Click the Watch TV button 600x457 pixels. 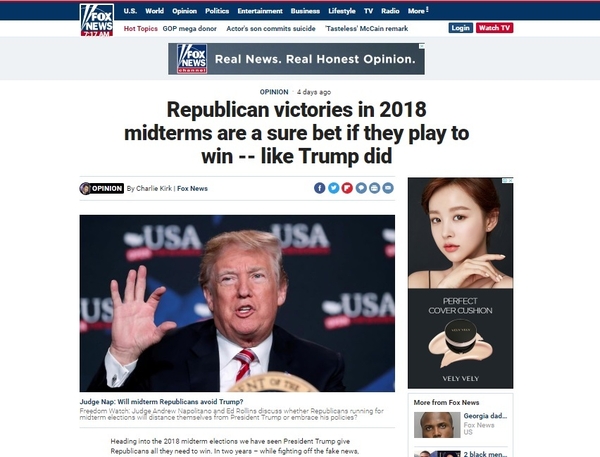click(x=494, y=28)
